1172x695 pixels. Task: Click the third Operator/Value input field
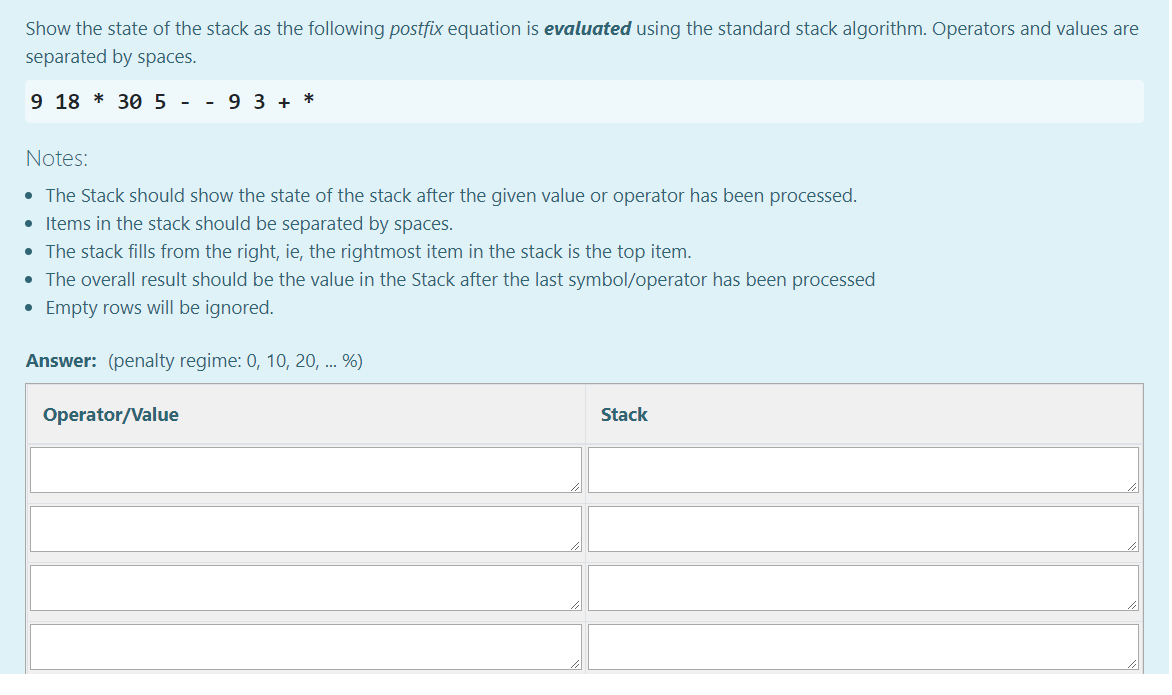pos(300,587)
